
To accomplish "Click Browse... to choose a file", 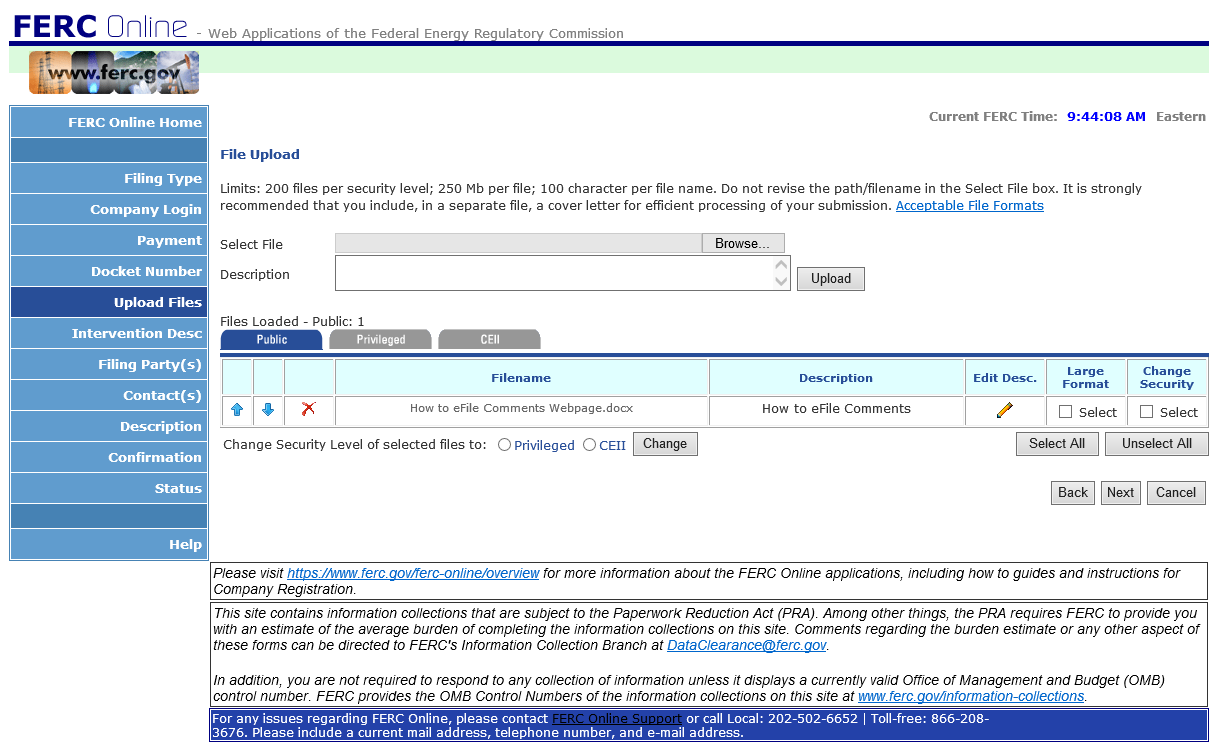I will click(x=743, y=244).
